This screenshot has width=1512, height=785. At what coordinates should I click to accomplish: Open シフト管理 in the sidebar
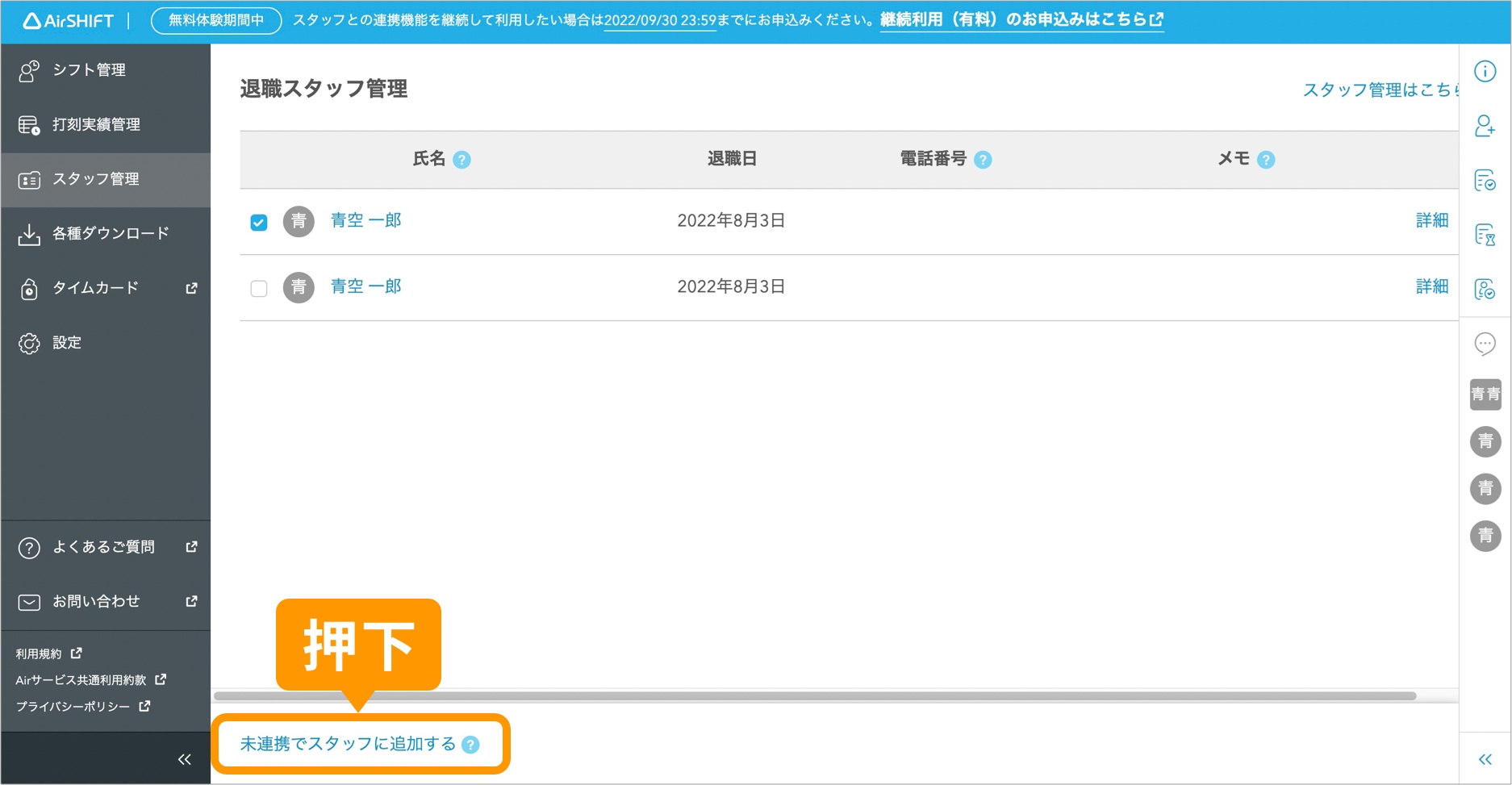click(89, 70)
